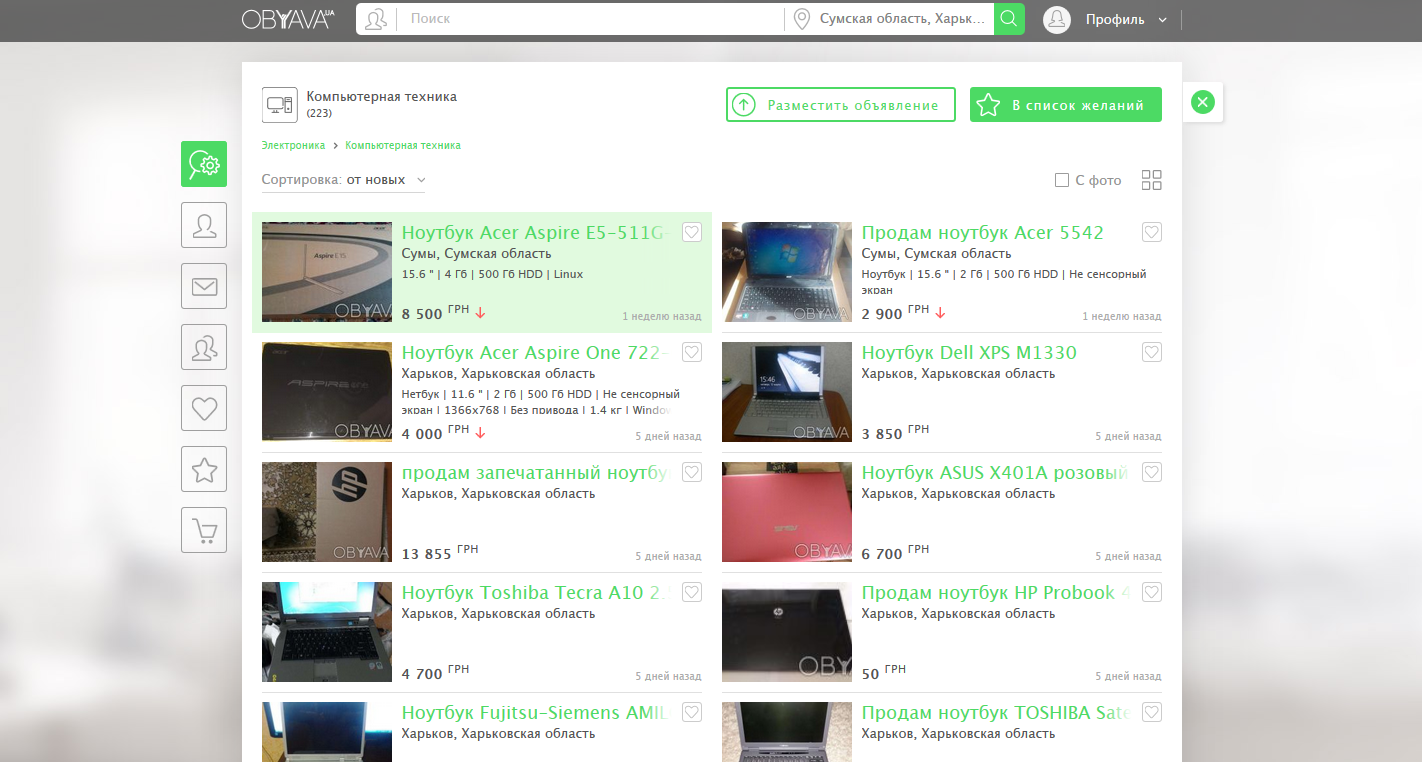This screenshot has width=1422, height=762.
Task: Open the messages envelope sidebar icon
Action: 204,286
